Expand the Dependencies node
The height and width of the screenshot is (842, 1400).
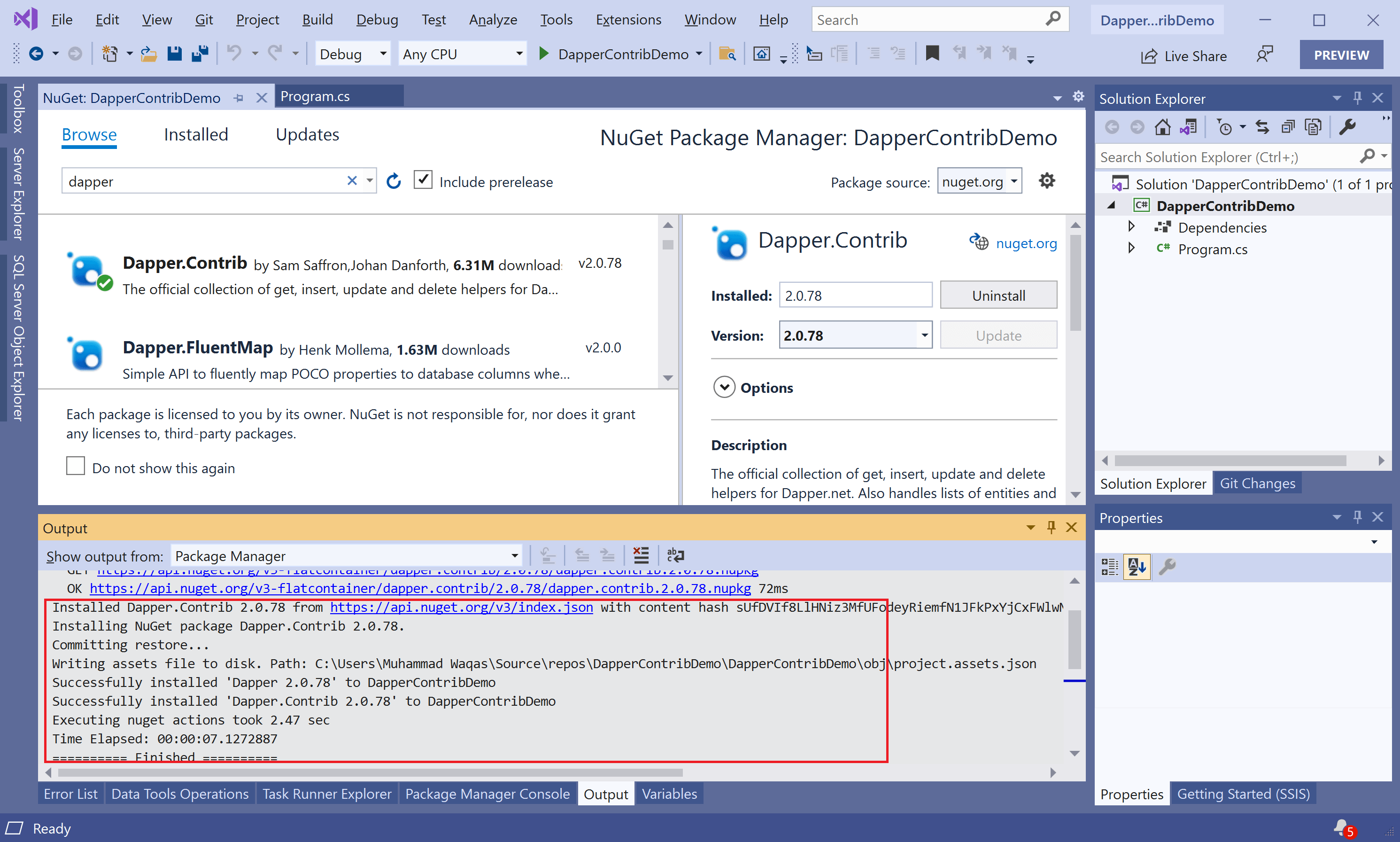pyautogui.click(x=1130, y=227)
